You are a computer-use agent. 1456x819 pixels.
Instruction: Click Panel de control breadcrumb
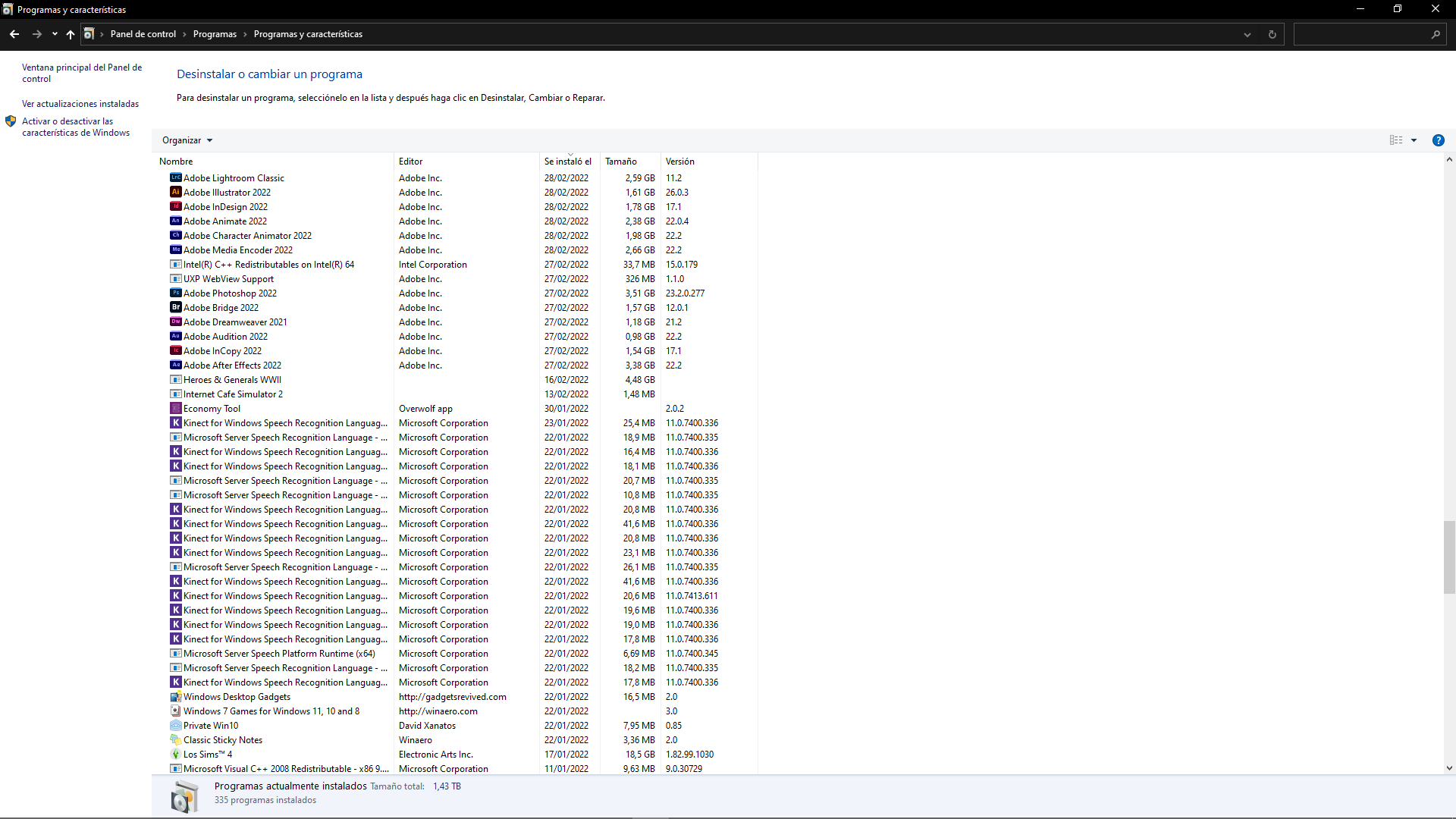(x=143, y=34)
